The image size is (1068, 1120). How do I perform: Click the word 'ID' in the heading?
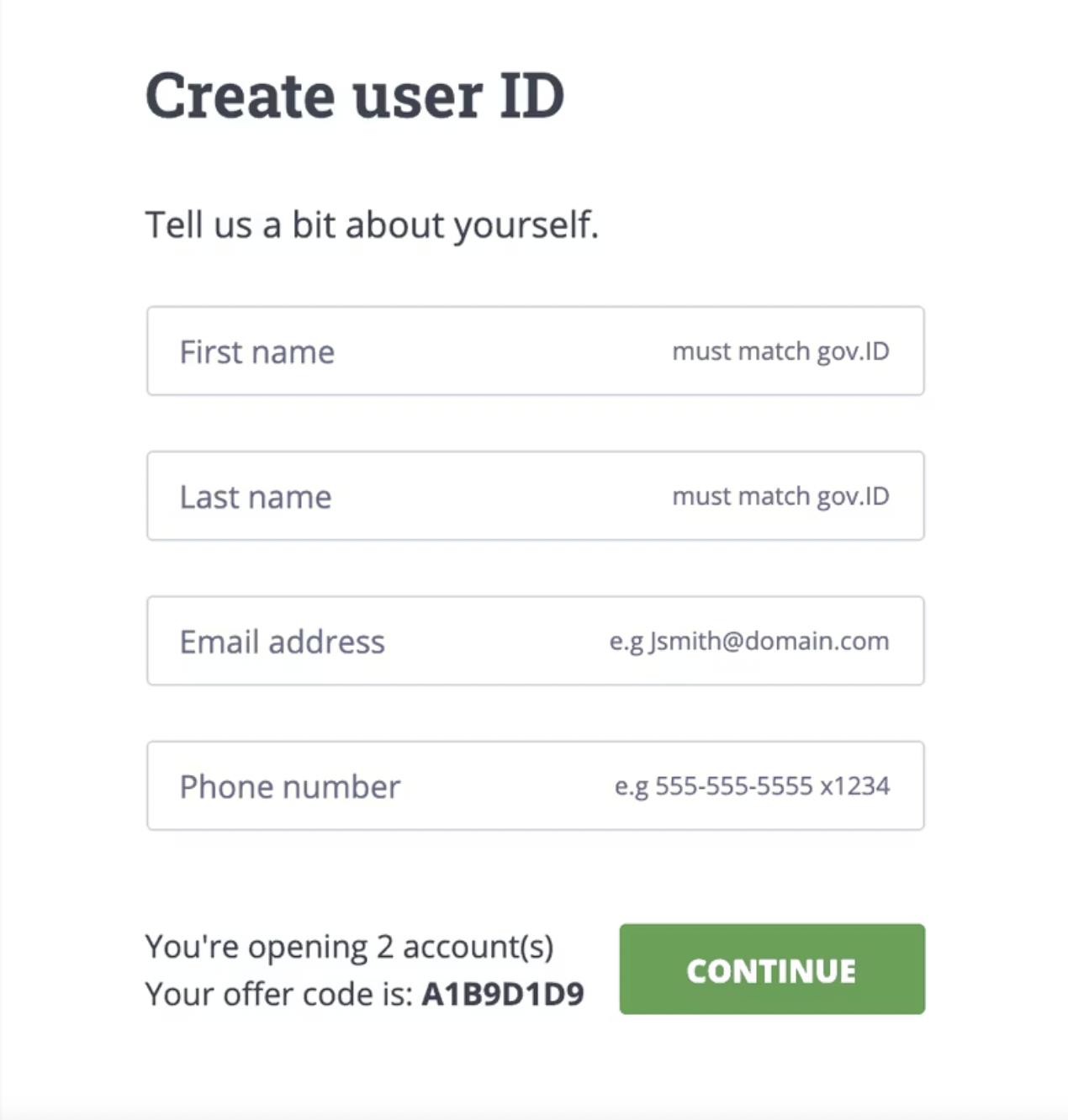click(532, 96)
